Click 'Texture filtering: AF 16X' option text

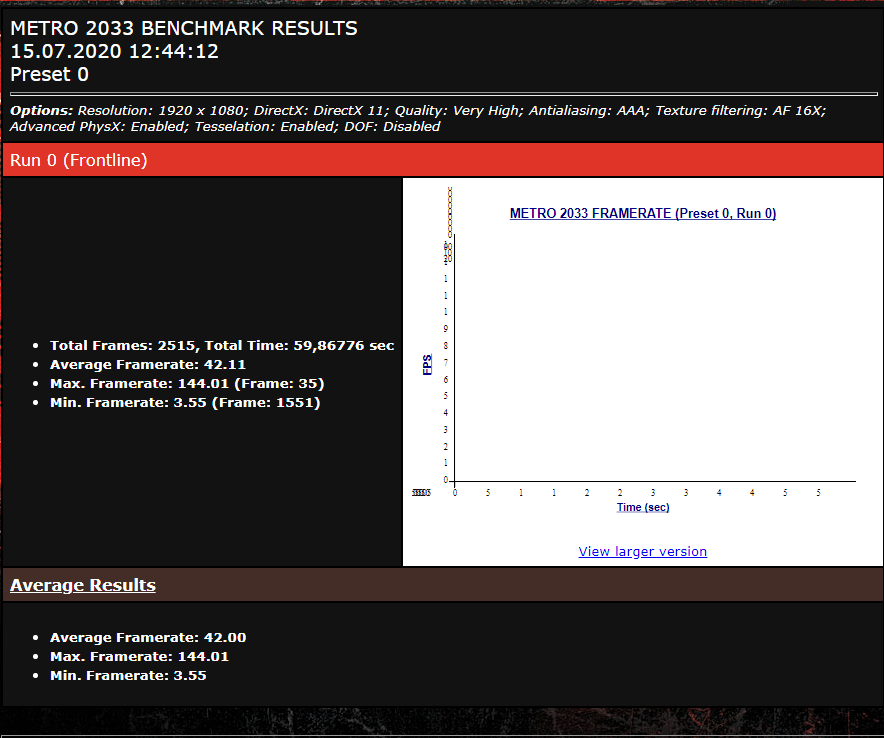pos(740,111)
